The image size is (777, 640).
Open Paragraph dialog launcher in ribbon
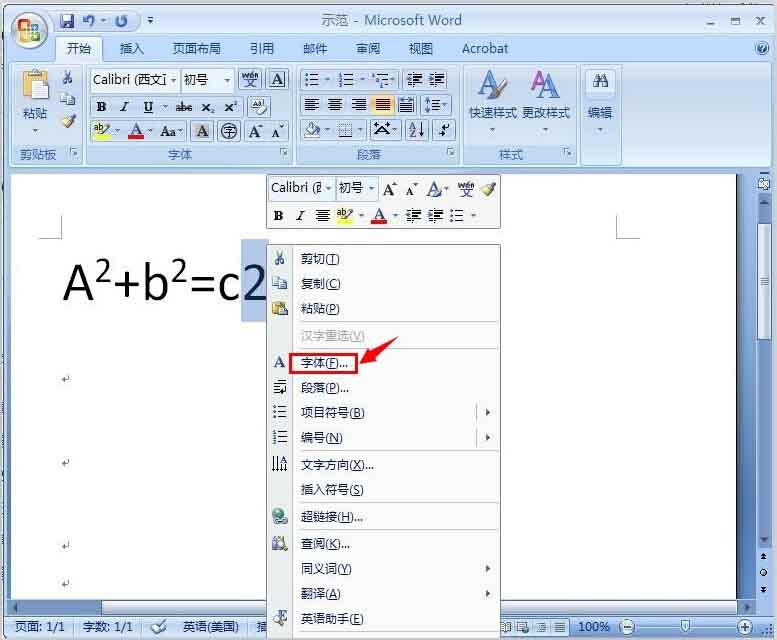450,152
